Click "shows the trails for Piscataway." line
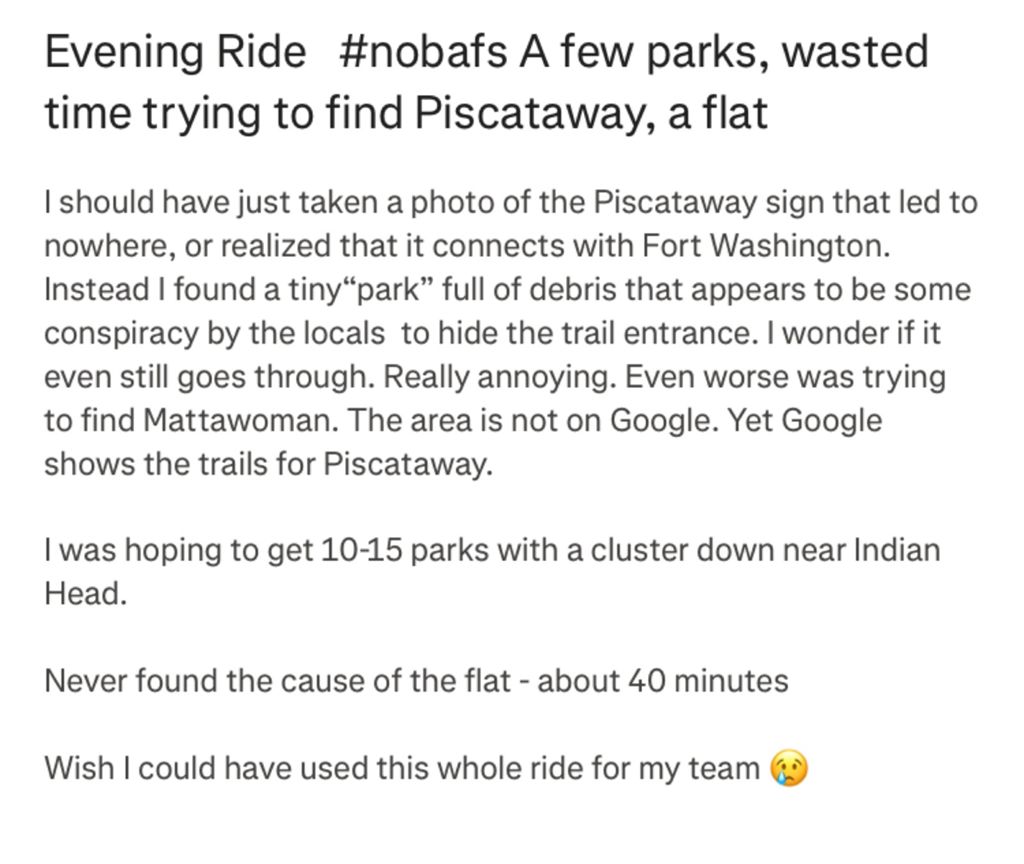Viewport: 1024px width, 864px height. click(x=268, y=465)
